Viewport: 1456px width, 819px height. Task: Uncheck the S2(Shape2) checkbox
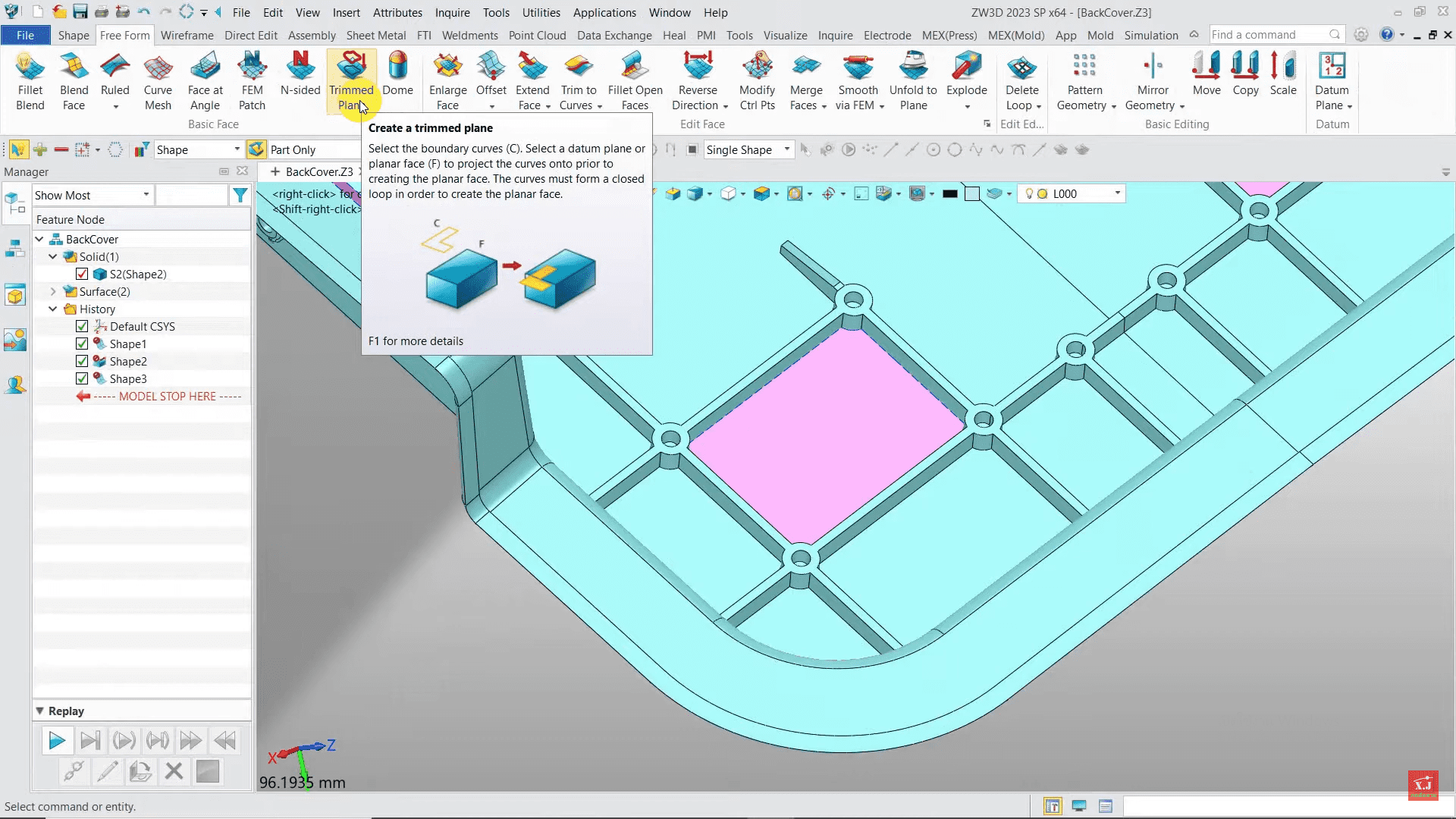(x=82, y=275)
